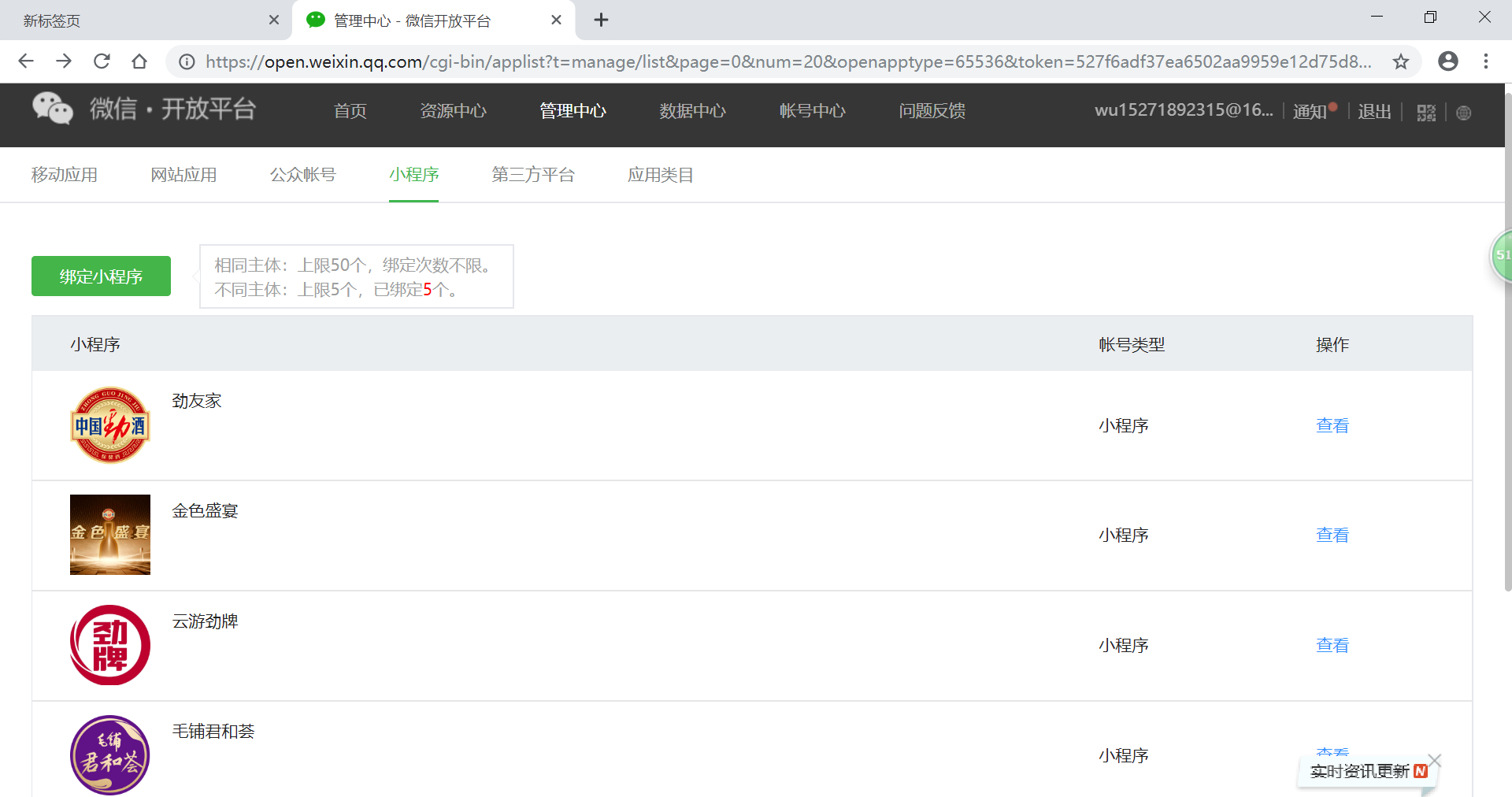The image size is (1512, 797).
Task: Go back to the previous page
Action: [26, 61]
